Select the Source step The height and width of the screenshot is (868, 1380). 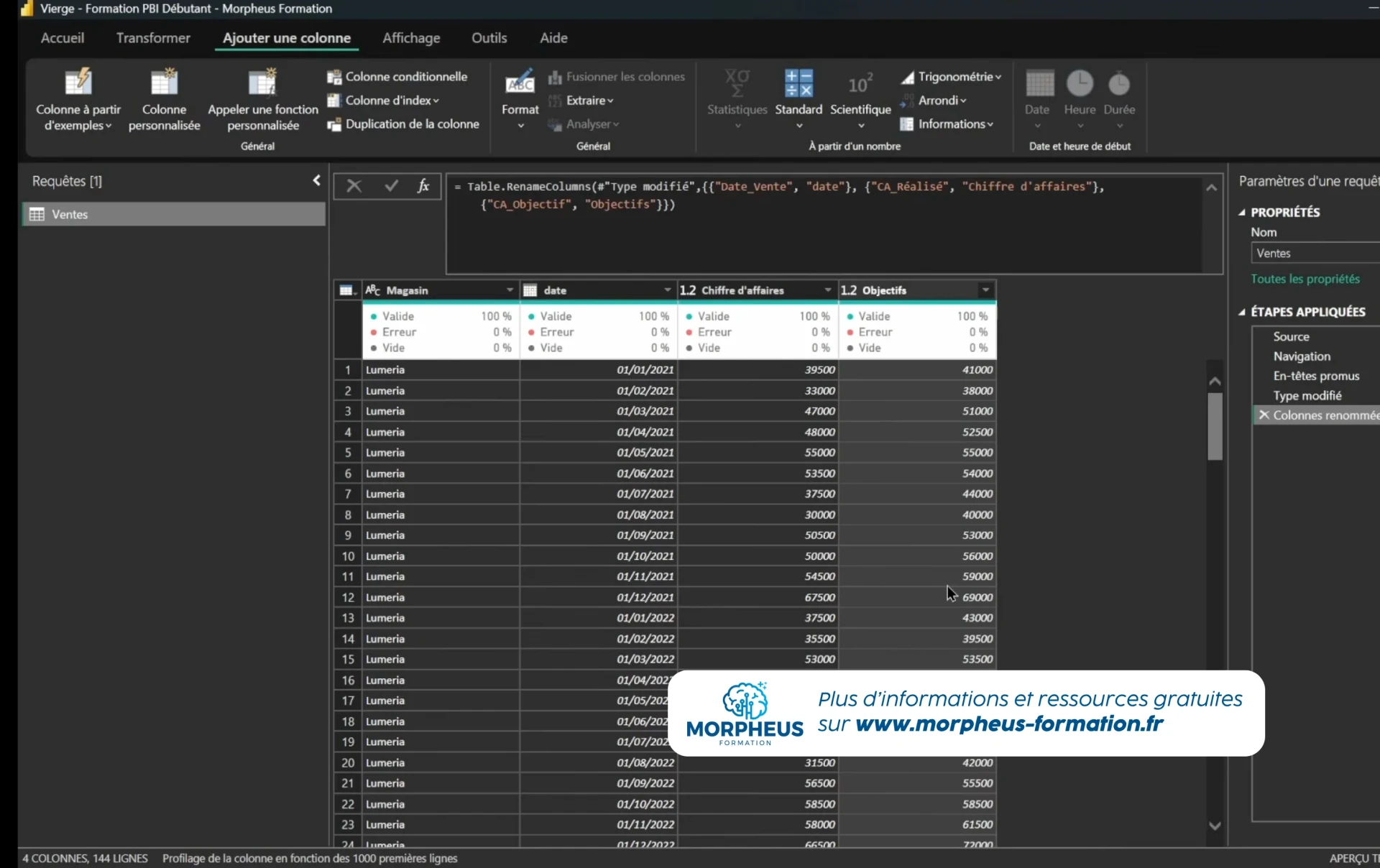tap(1291, 337)
